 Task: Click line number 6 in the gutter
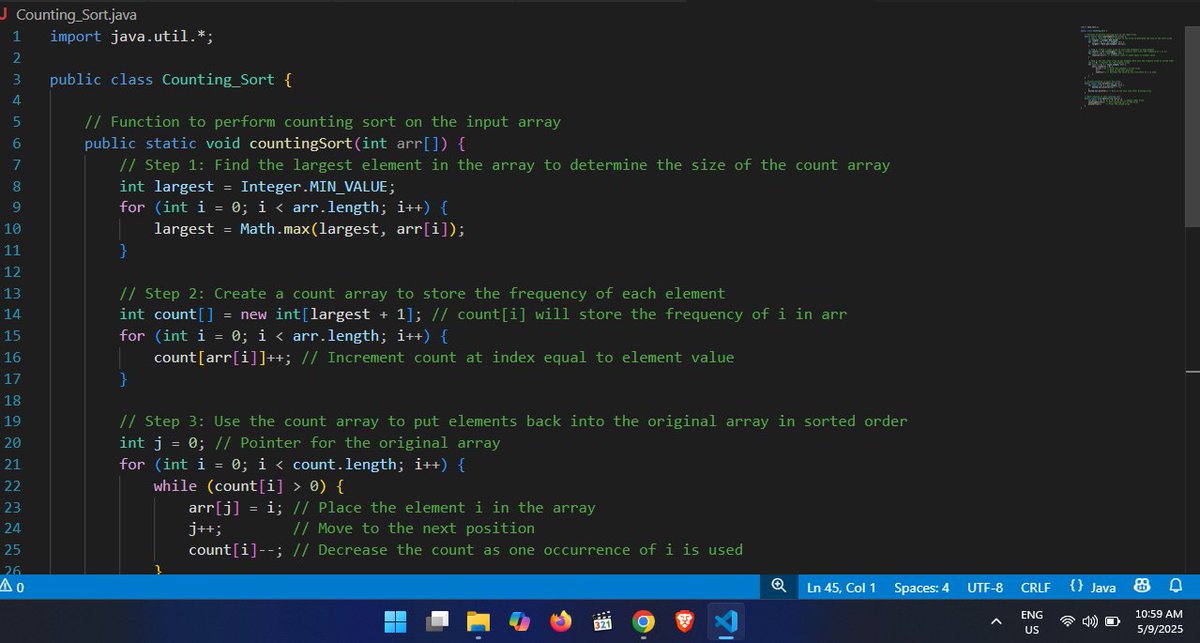pyautogui.click(x=17, y=143)
